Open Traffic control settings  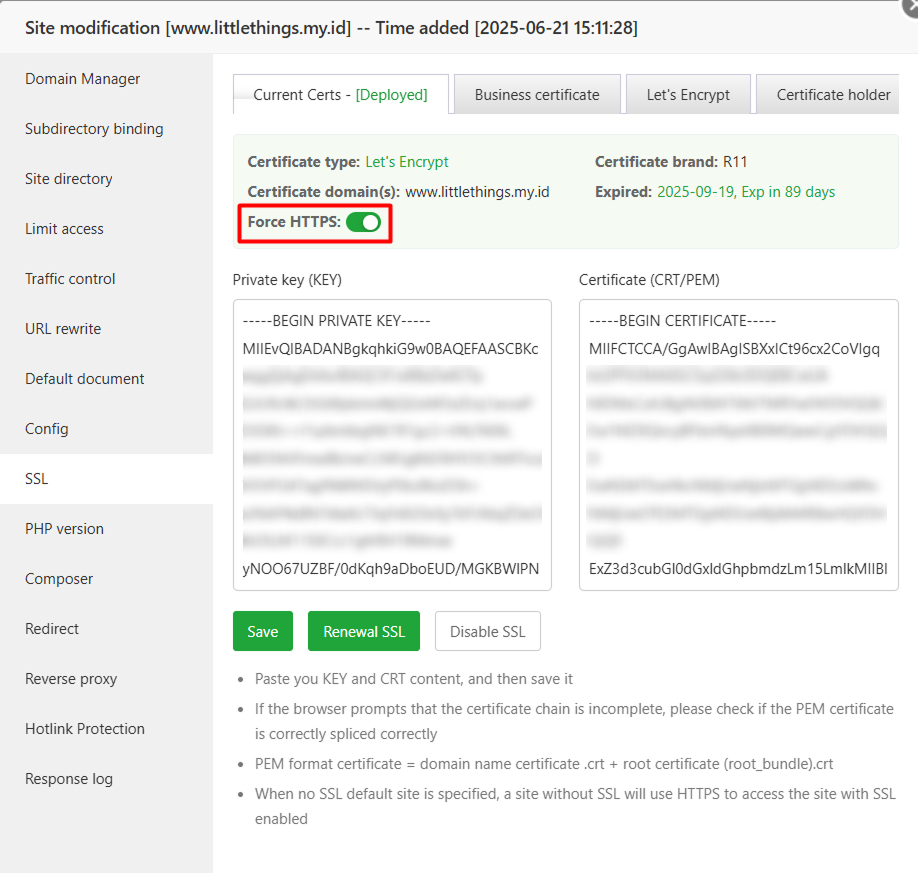click(70, 278)
